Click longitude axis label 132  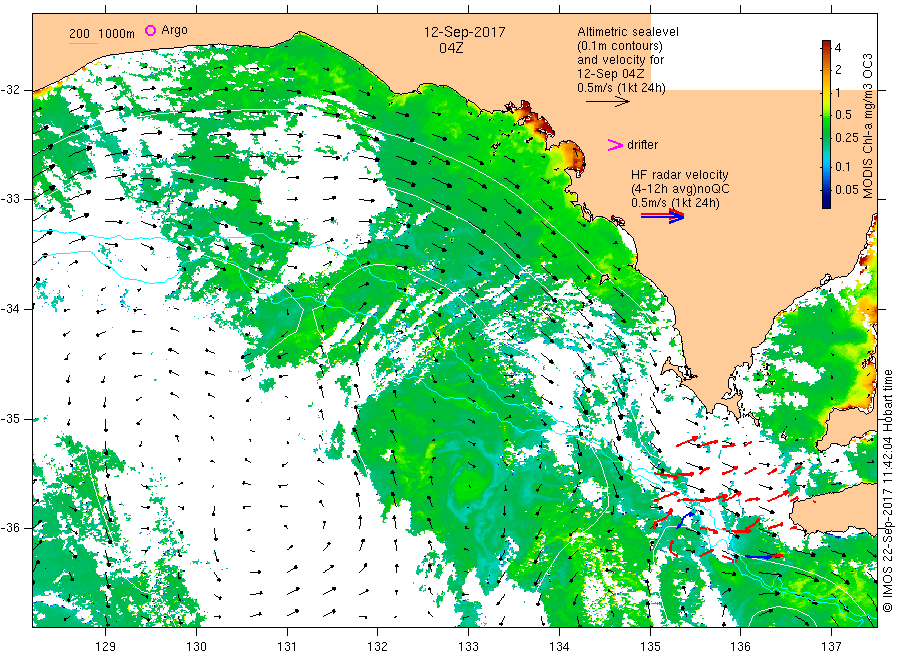[x=378, y=647]
